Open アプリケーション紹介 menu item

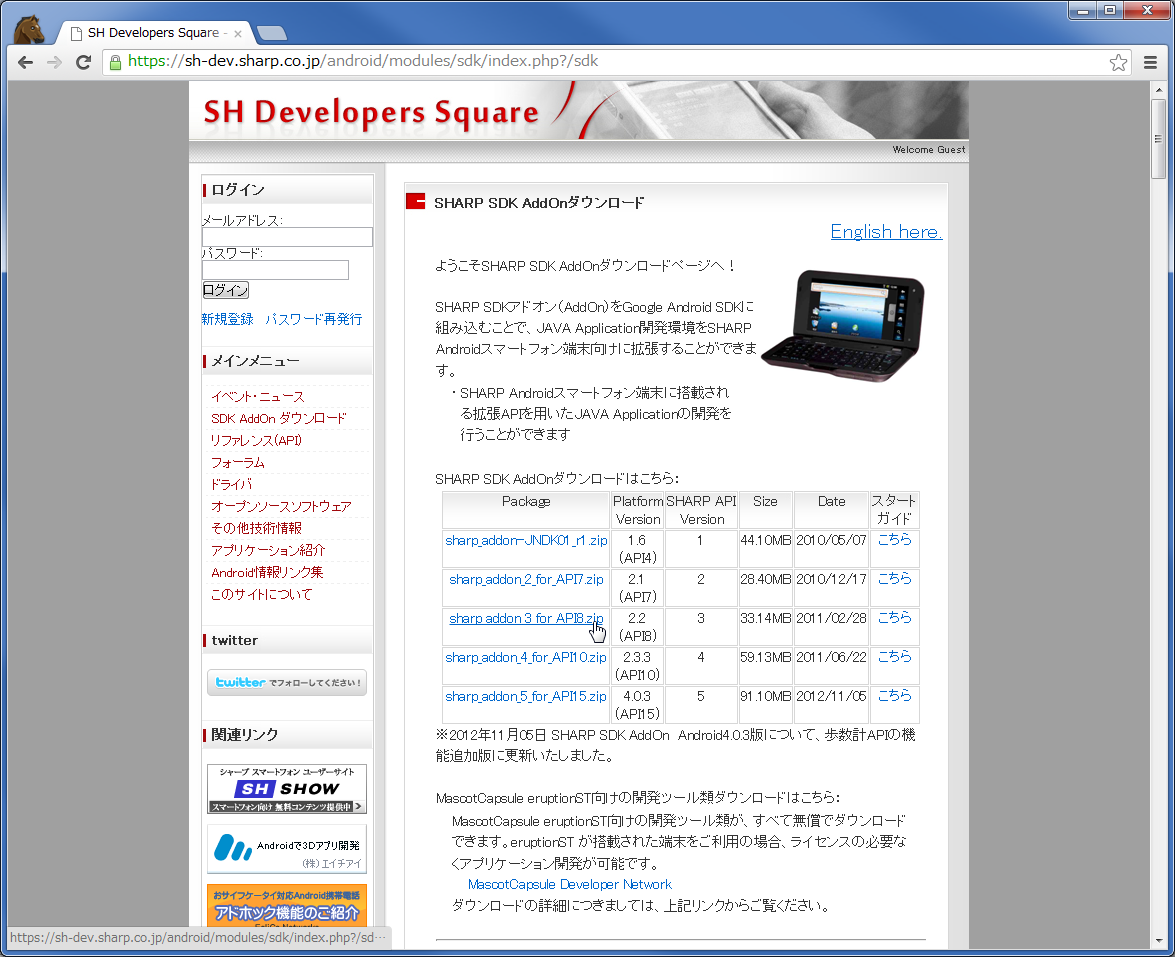[268, 550]
